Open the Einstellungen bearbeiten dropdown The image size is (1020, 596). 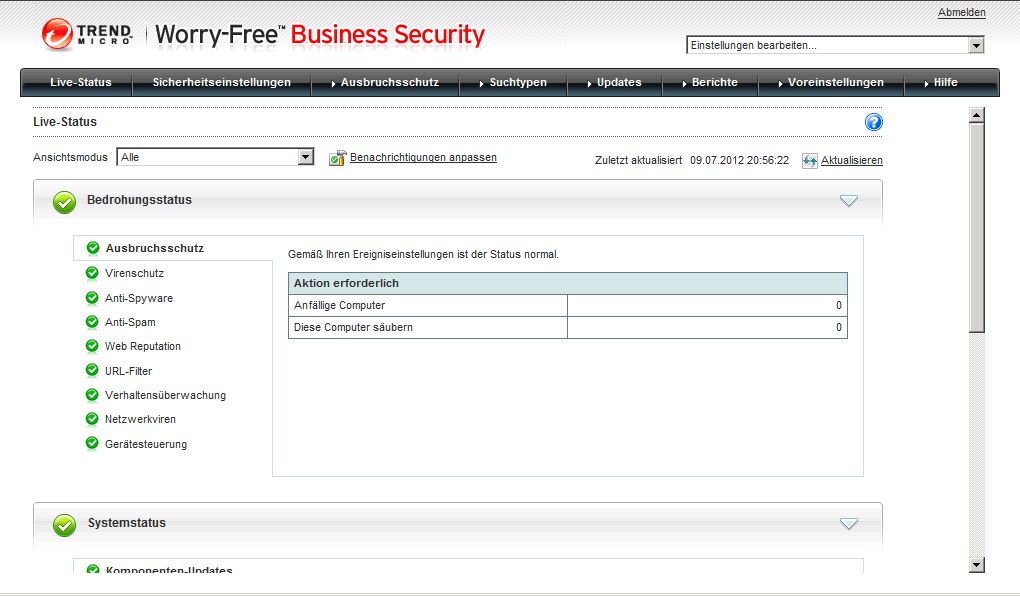(976, 45)
